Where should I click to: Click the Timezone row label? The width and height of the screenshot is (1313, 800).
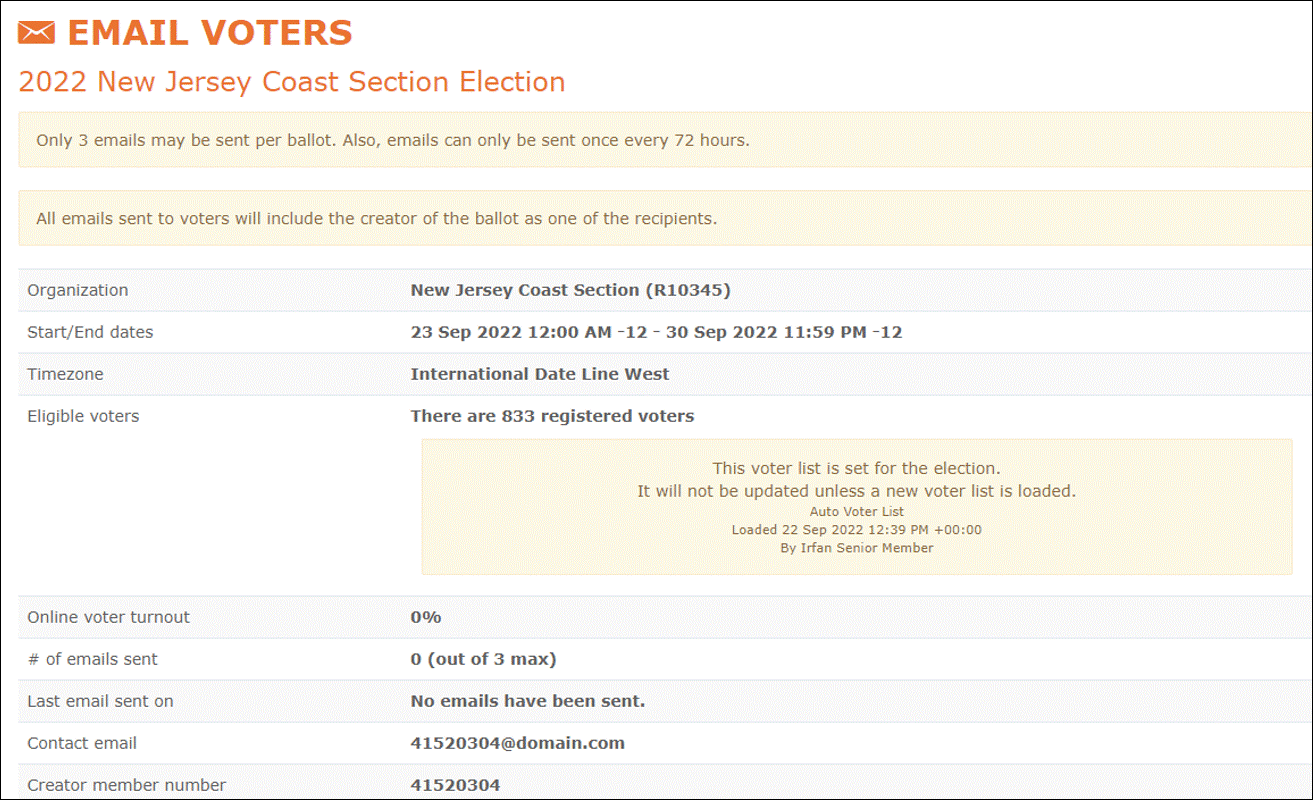click(x=65, y=374)
